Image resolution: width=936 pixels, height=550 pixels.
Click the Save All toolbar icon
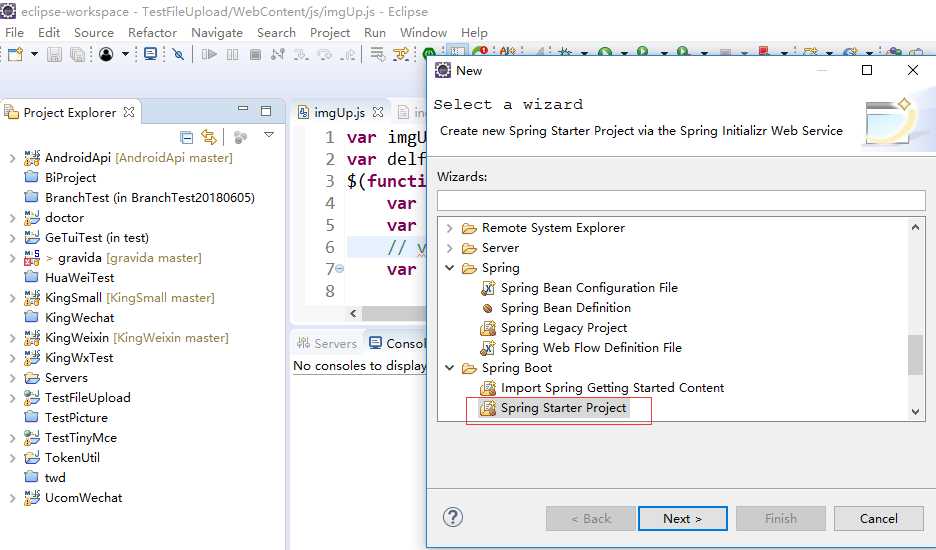click(77, 54)
